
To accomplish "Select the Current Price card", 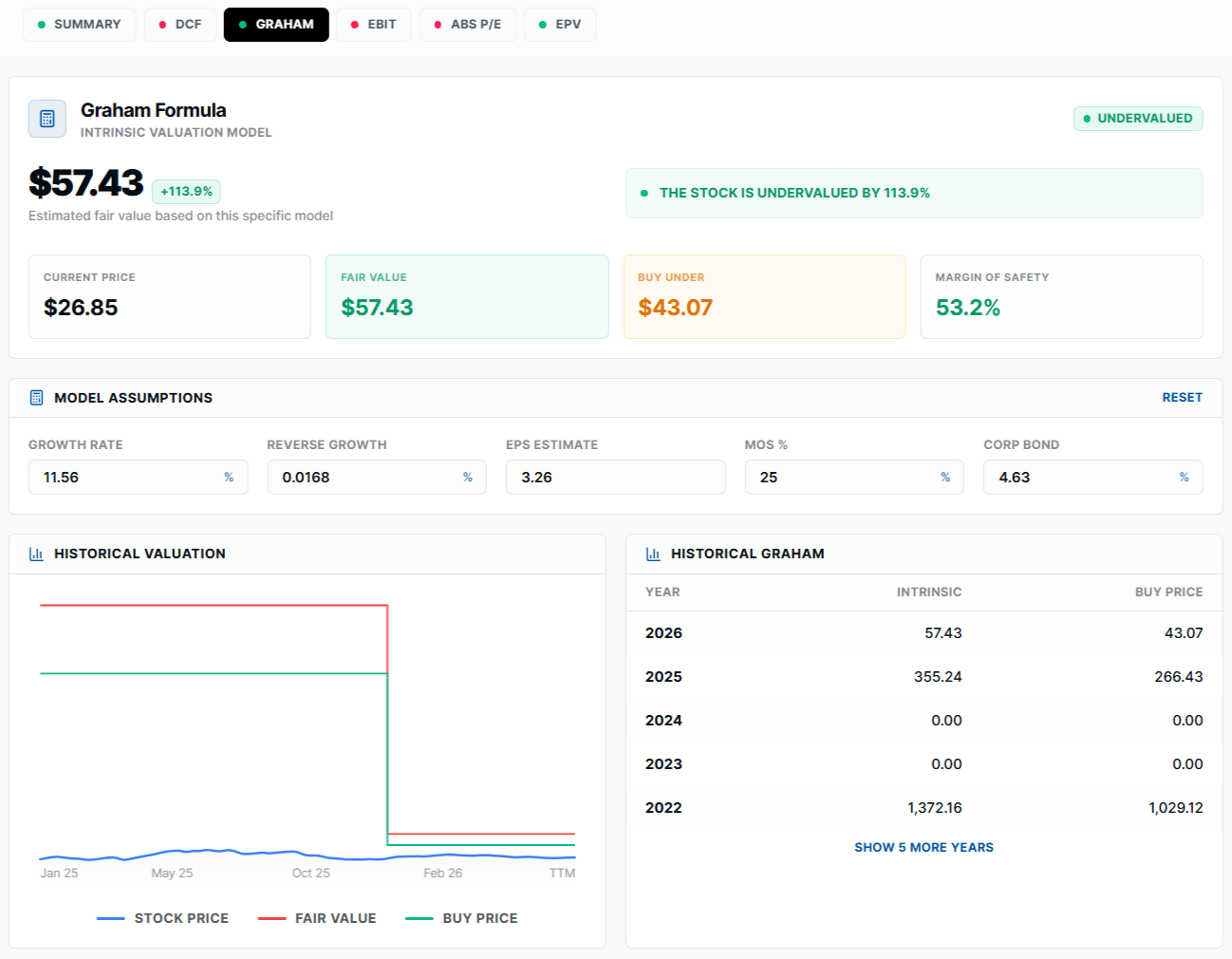I will click(x=170, y=296).
